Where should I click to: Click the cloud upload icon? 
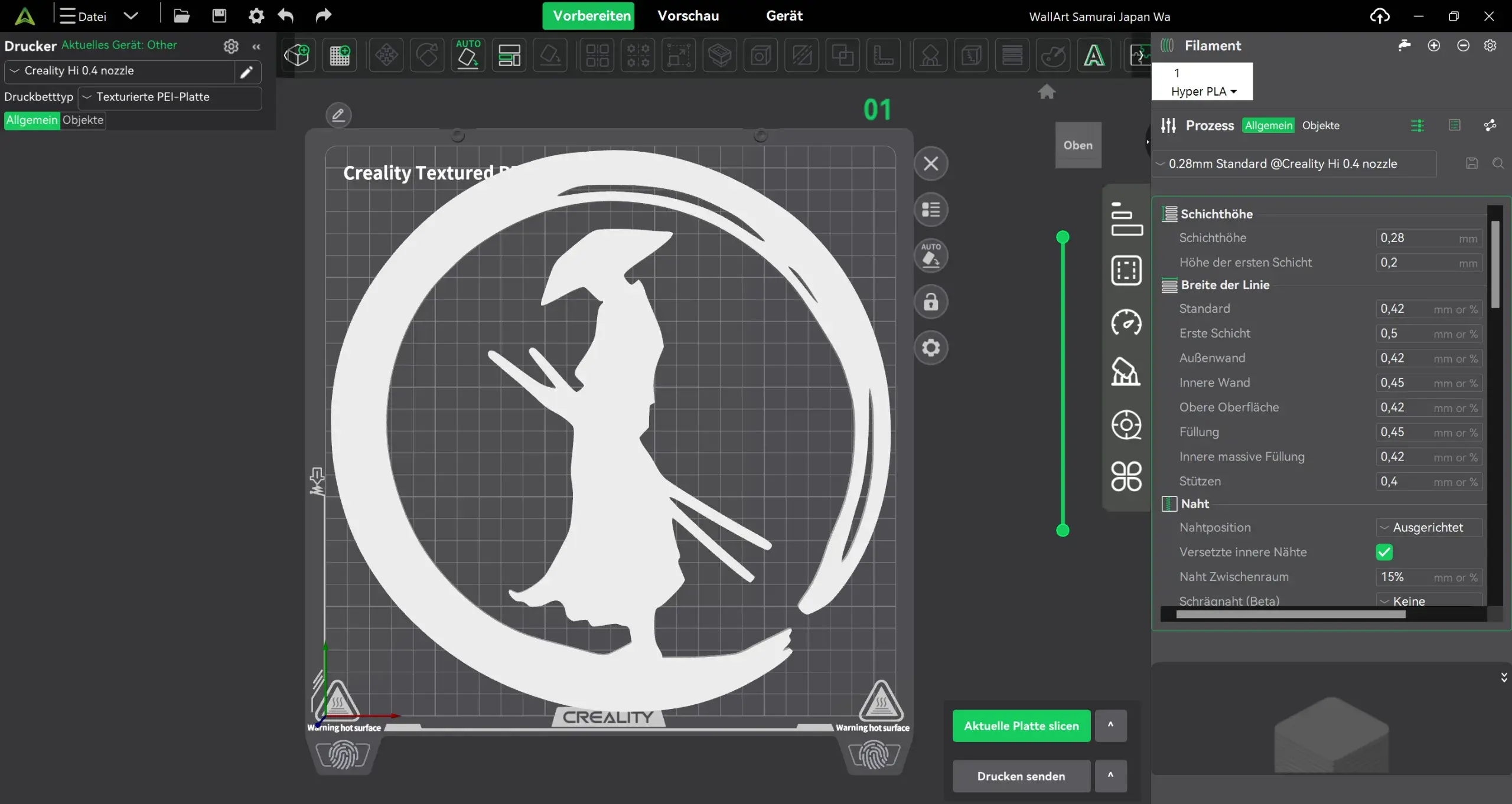(1380, 16)
